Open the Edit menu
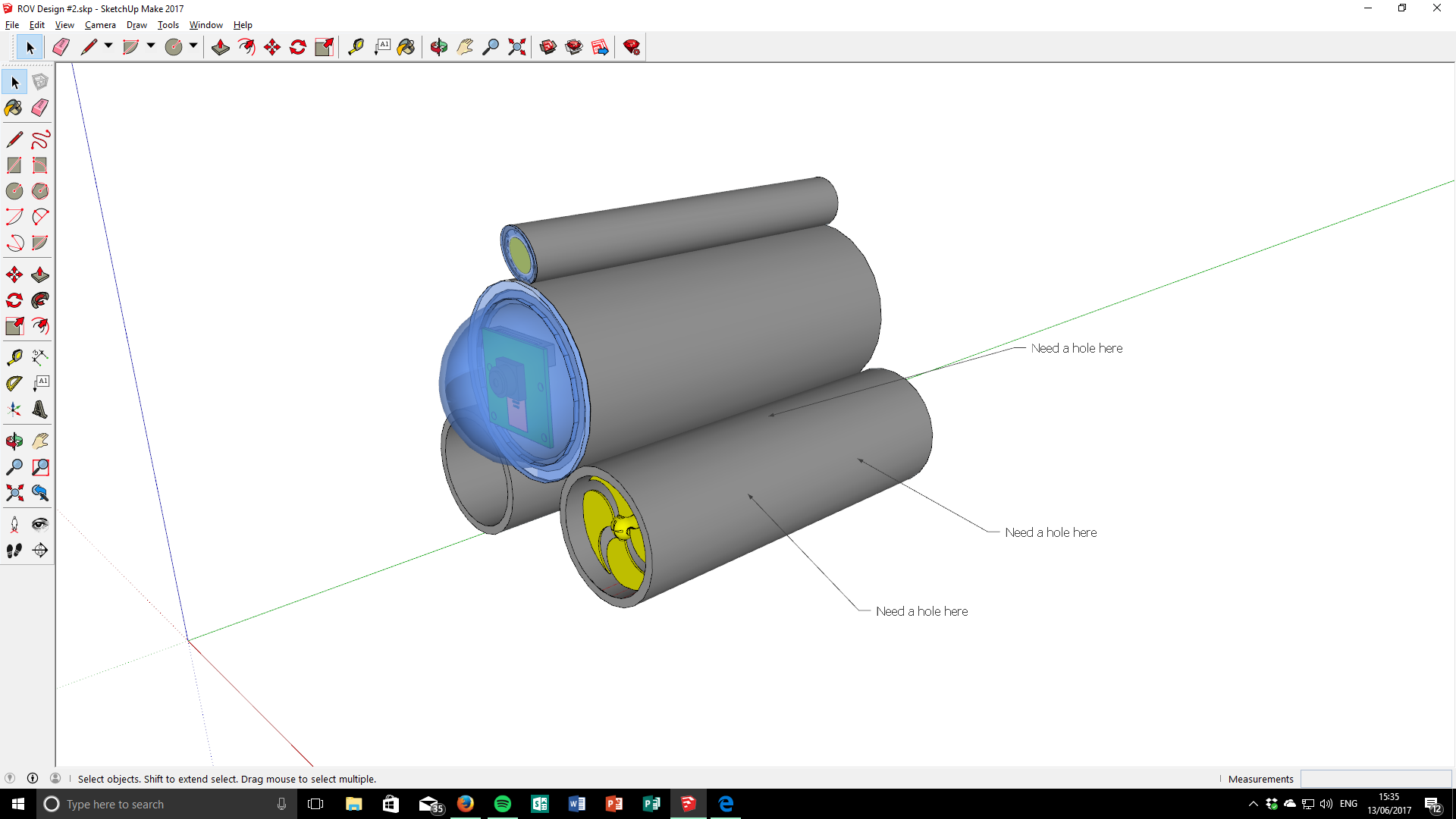The height and width of the screenshot is (819, 1456). [x=37, y=25]
